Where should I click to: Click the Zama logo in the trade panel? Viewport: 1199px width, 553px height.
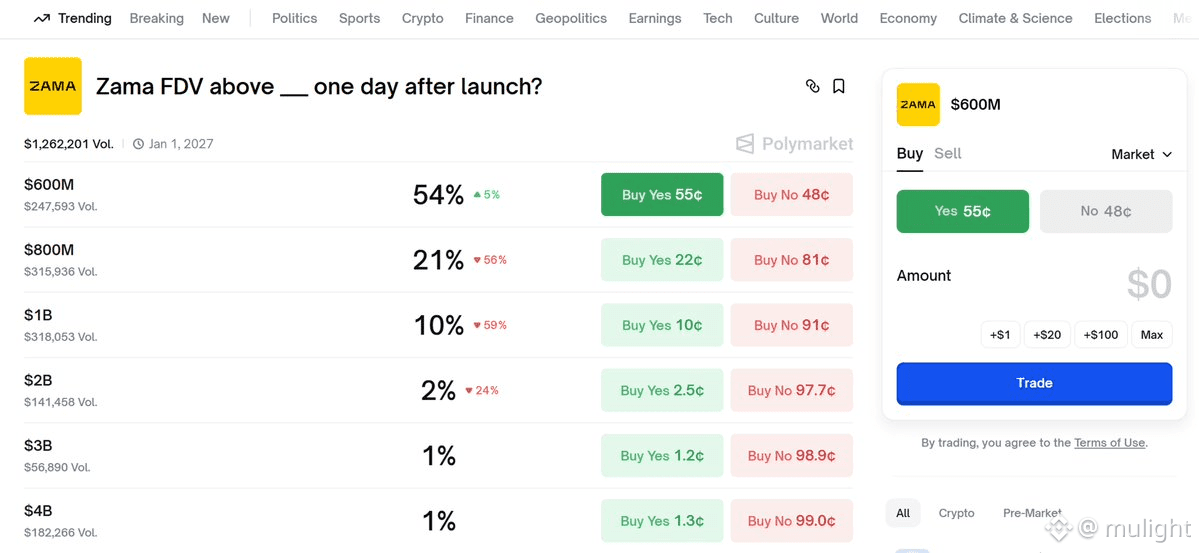918,104
